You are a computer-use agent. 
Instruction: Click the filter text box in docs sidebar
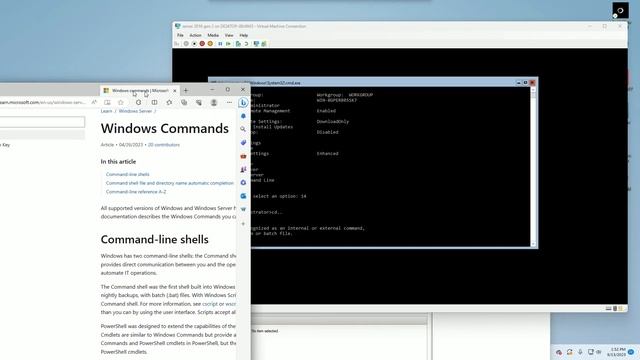pyautogui.click(x=42, y=122)
